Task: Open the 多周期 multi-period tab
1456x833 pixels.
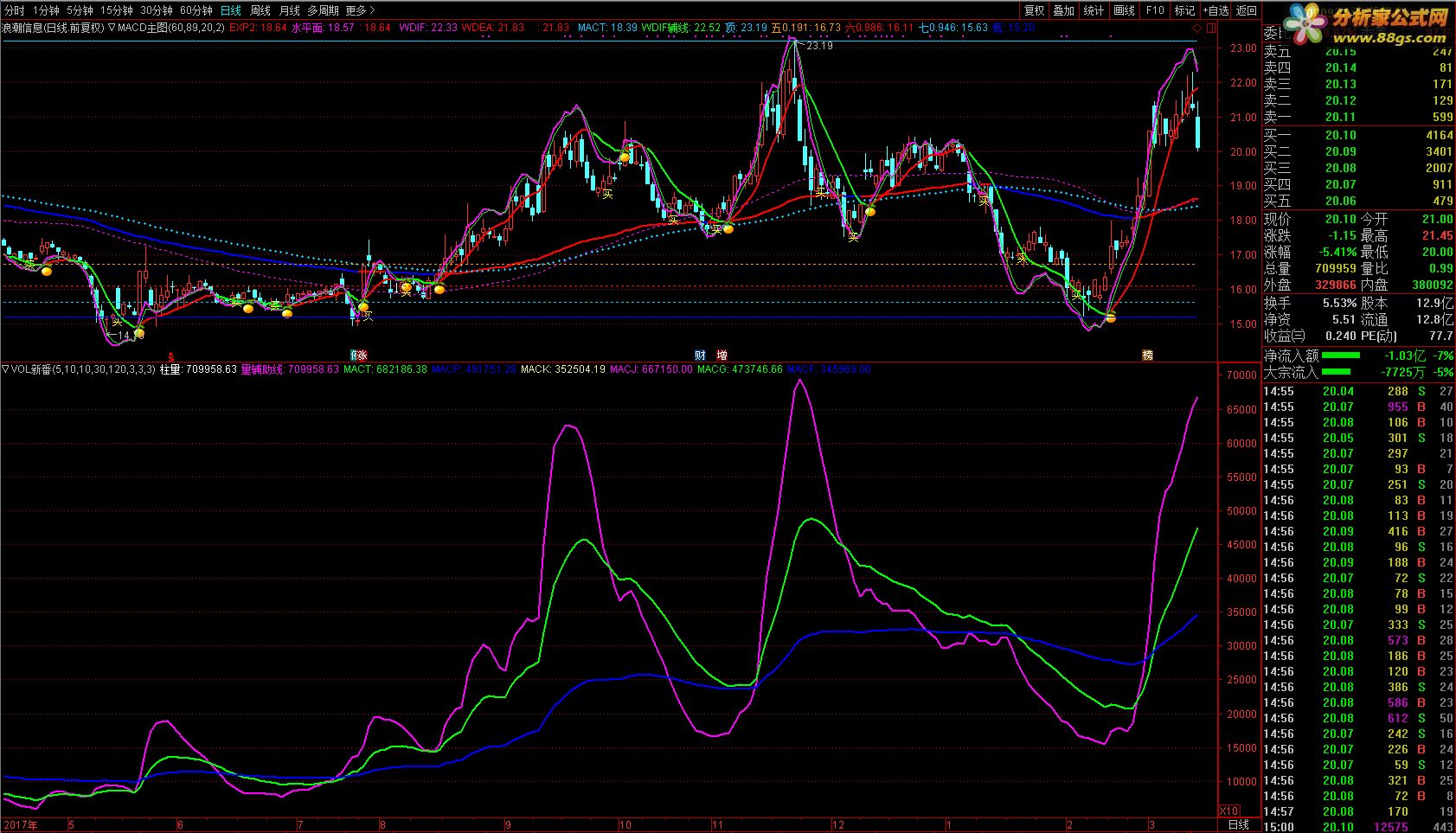Action: 323,10
